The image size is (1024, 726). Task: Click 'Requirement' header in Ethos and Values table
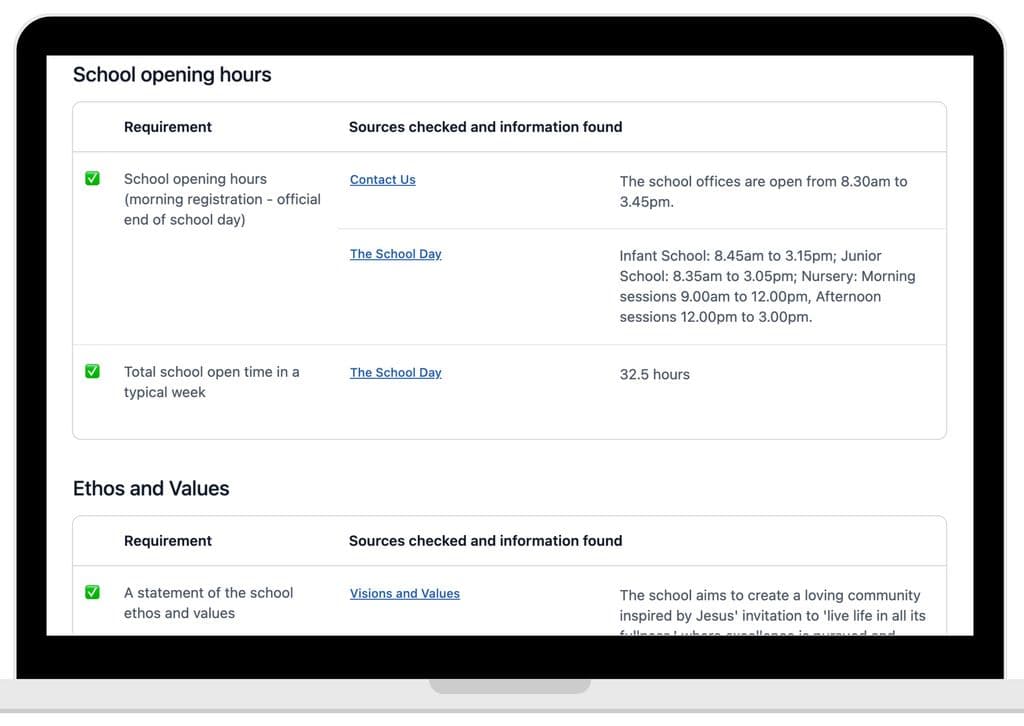[168, 541]
